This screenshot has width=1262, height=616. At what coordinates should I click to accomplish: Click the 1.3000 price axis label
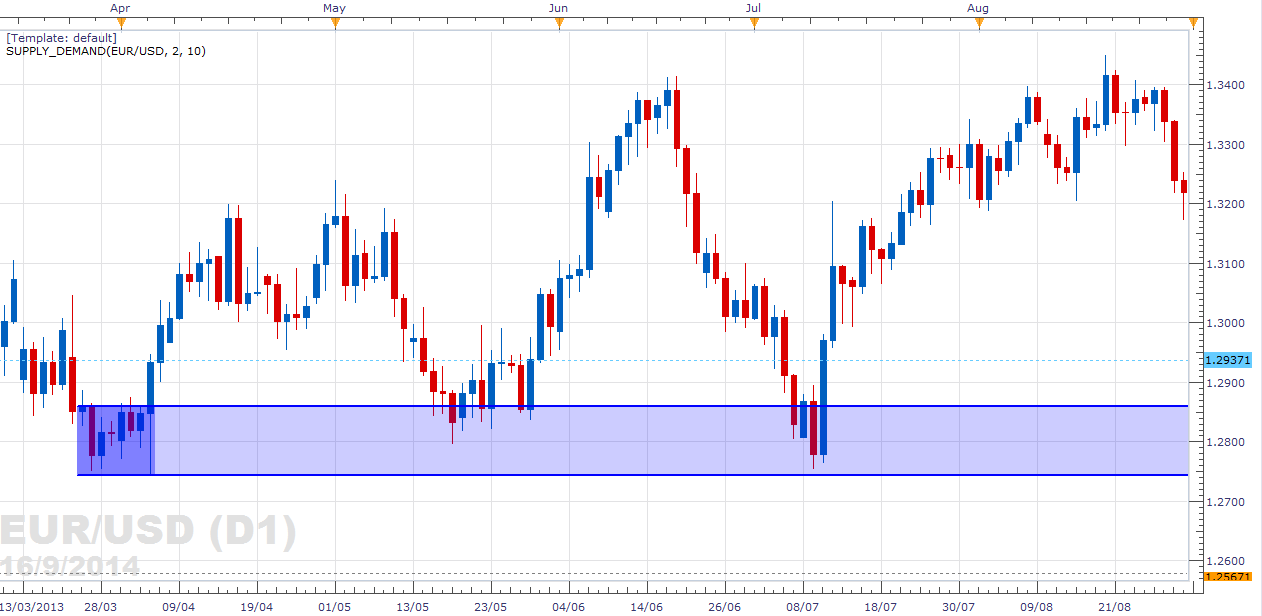tap(1225, 323)
